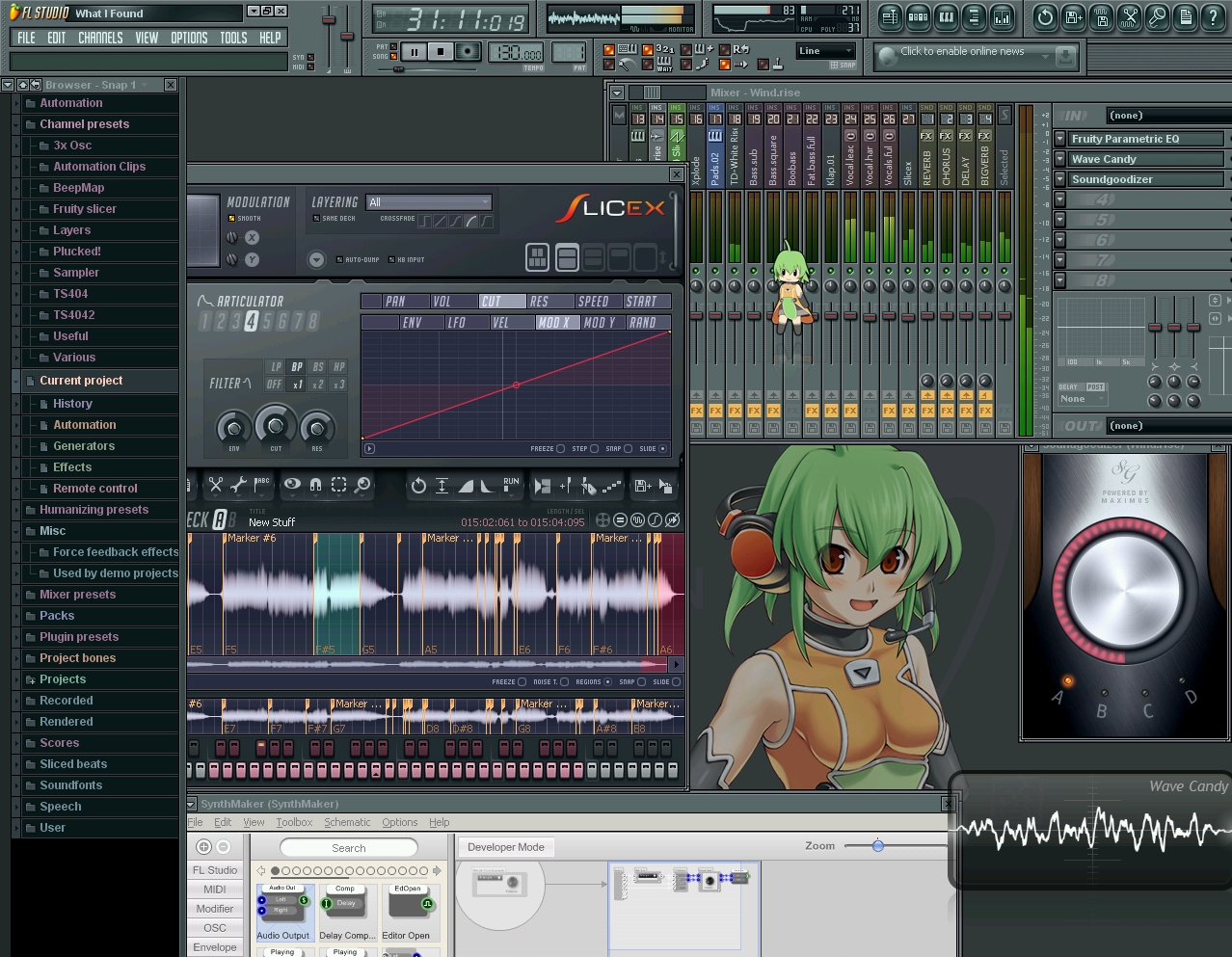The image size is (1232, 957).
Task: Click the stop playback button
Action: click(x=441, y=52)
